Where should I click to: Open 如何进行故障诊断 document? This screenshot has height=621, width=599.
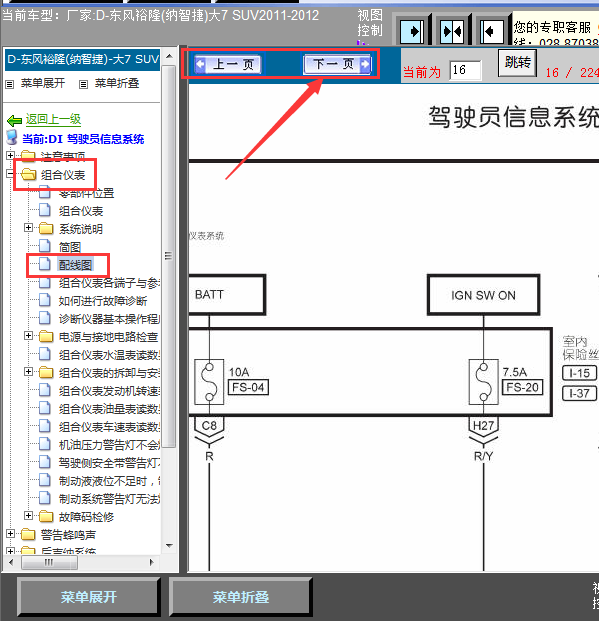[x=103, y=301]
